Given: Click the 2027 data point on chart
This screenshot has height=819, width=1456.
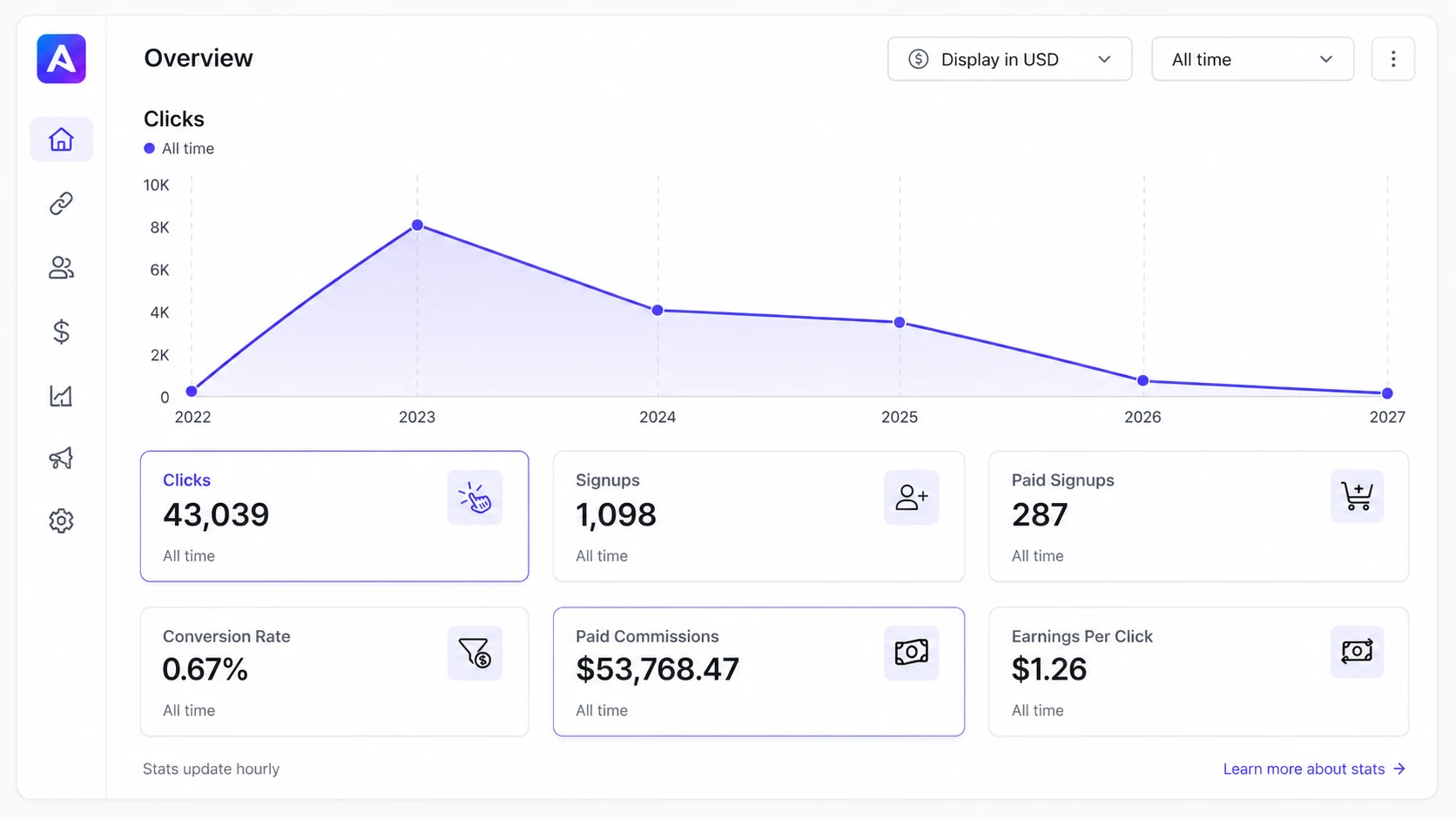Looking at the screenshot, I should pos(1387,393).
